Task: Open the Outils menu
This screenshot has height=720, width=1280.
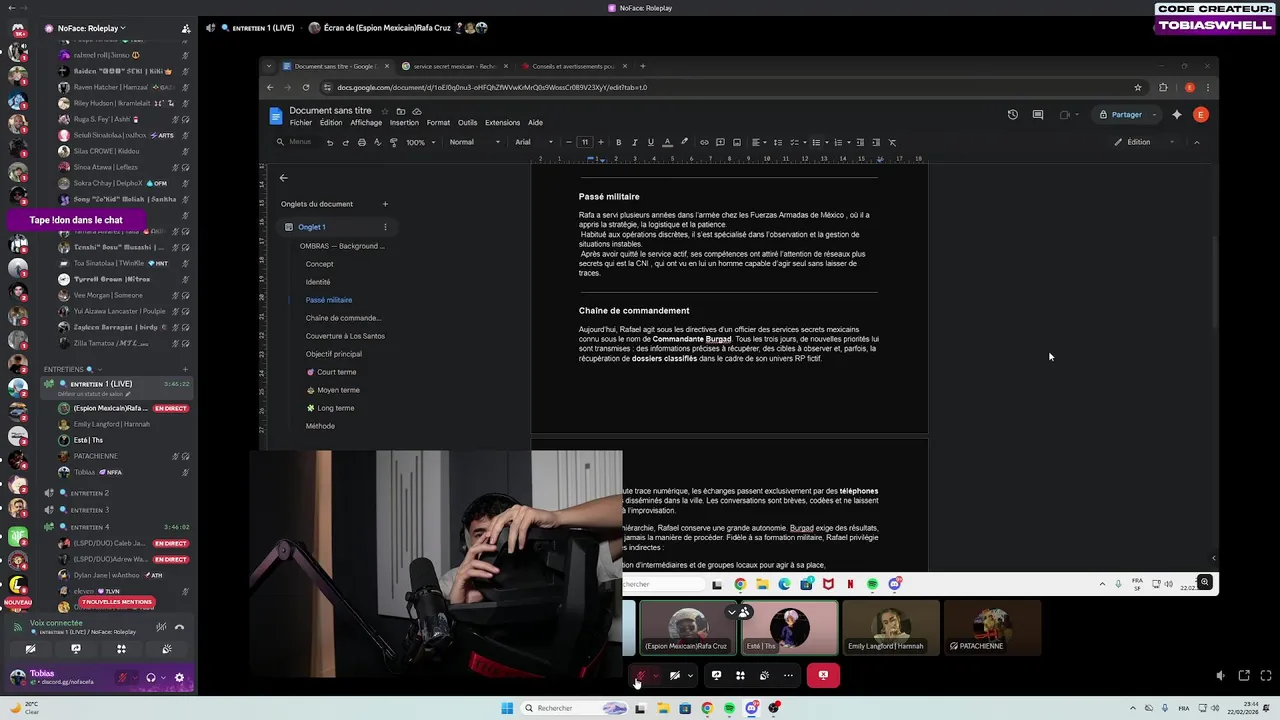Action: 467,123
